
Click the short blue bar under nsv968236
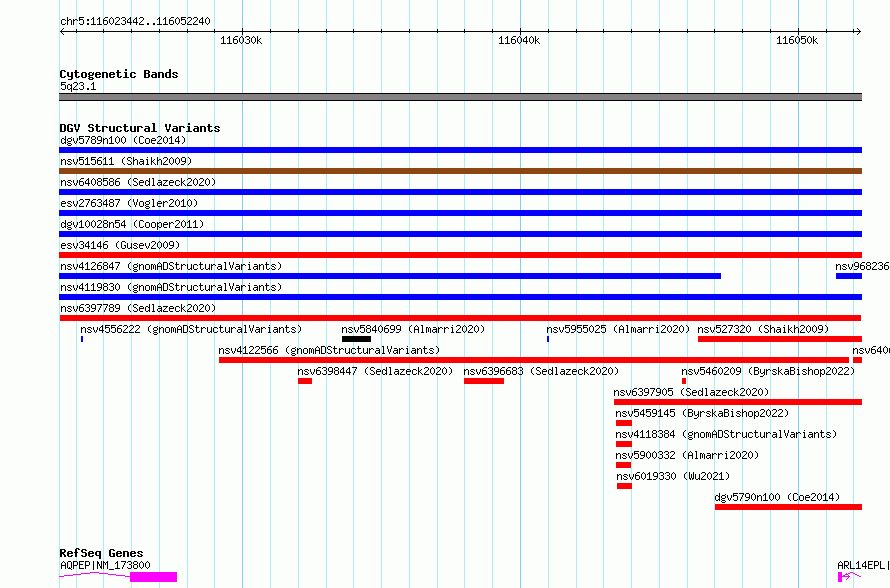(x=849, y=276)
